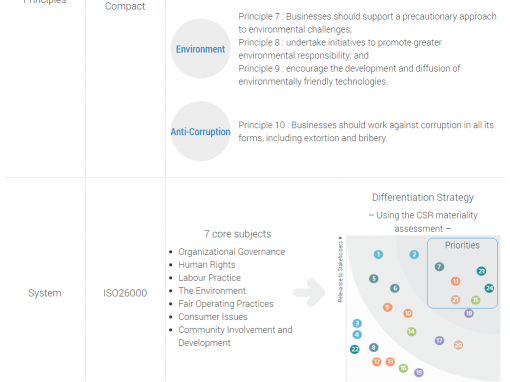
Task: Click teal dot 22 on chart
Action: (x=355, y=349)
